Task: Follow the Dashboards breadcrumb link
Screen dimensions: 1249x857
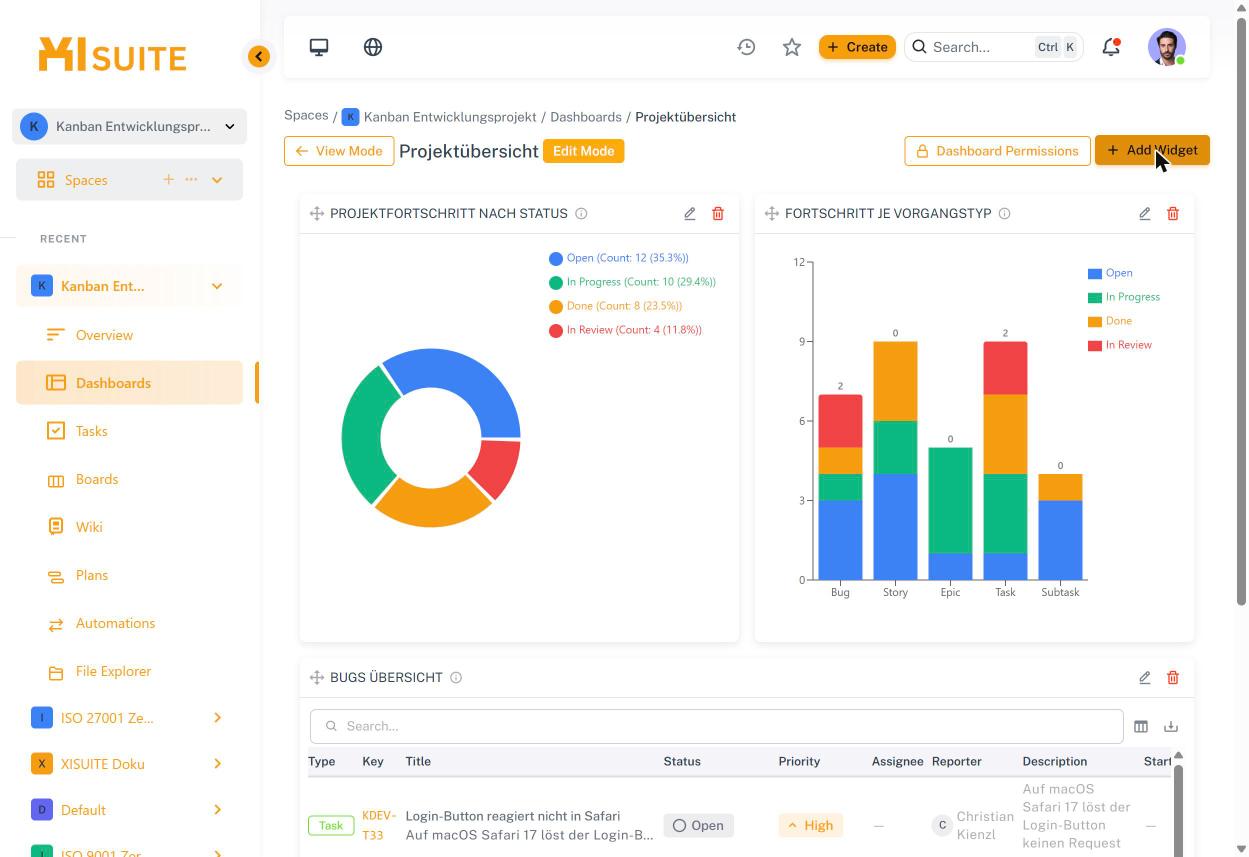Action: (586, 117)
